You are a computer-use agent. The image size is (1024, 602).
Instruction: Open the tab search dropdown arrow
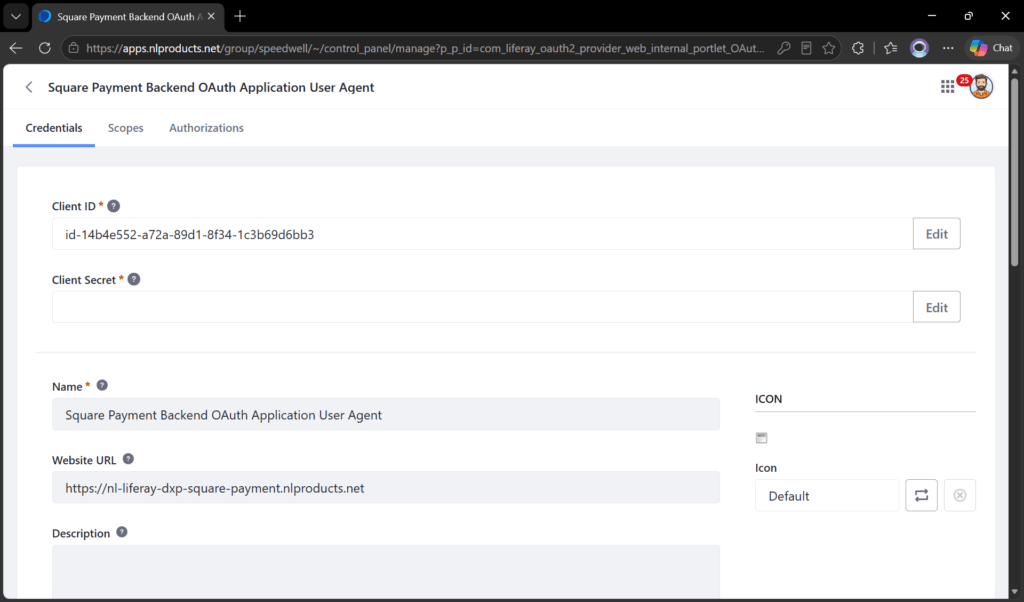(16, 16)
